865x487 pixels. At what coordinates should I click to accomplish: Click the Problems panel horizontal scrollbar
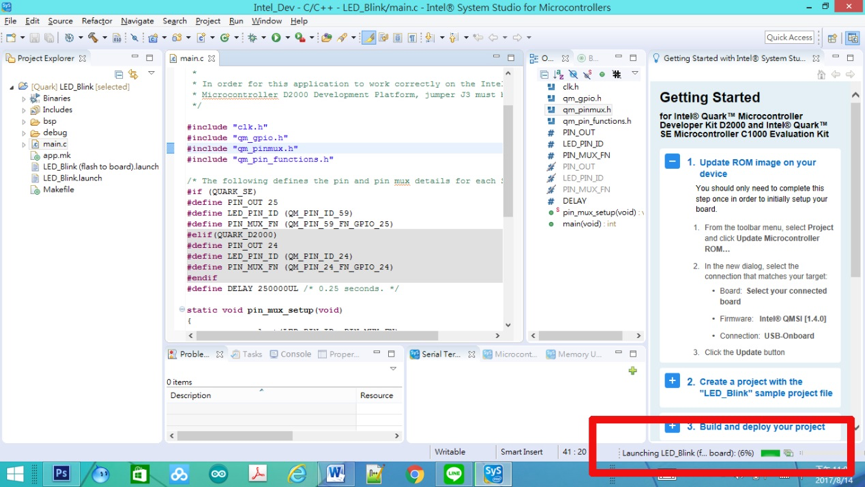pyautogui.click(x=235, y=436)
